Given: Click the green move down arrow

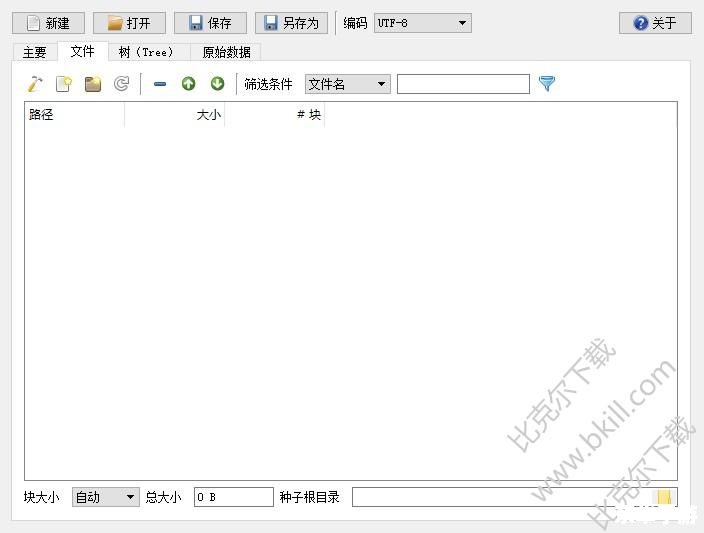Looking at the screenshot, I should [217, 84].
